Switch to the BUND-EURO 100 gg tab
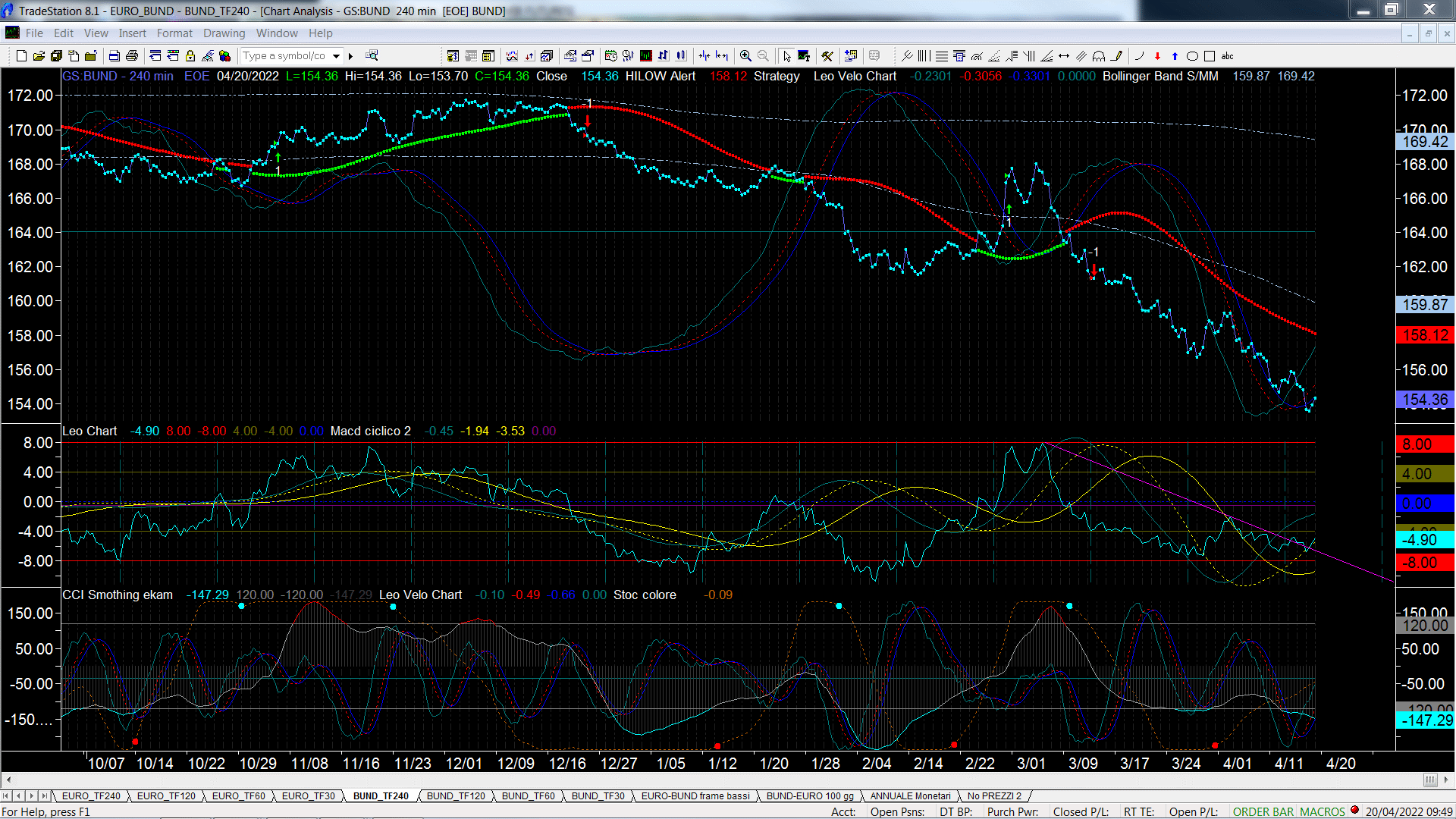 pyautogui.click(x=810, y=795)
